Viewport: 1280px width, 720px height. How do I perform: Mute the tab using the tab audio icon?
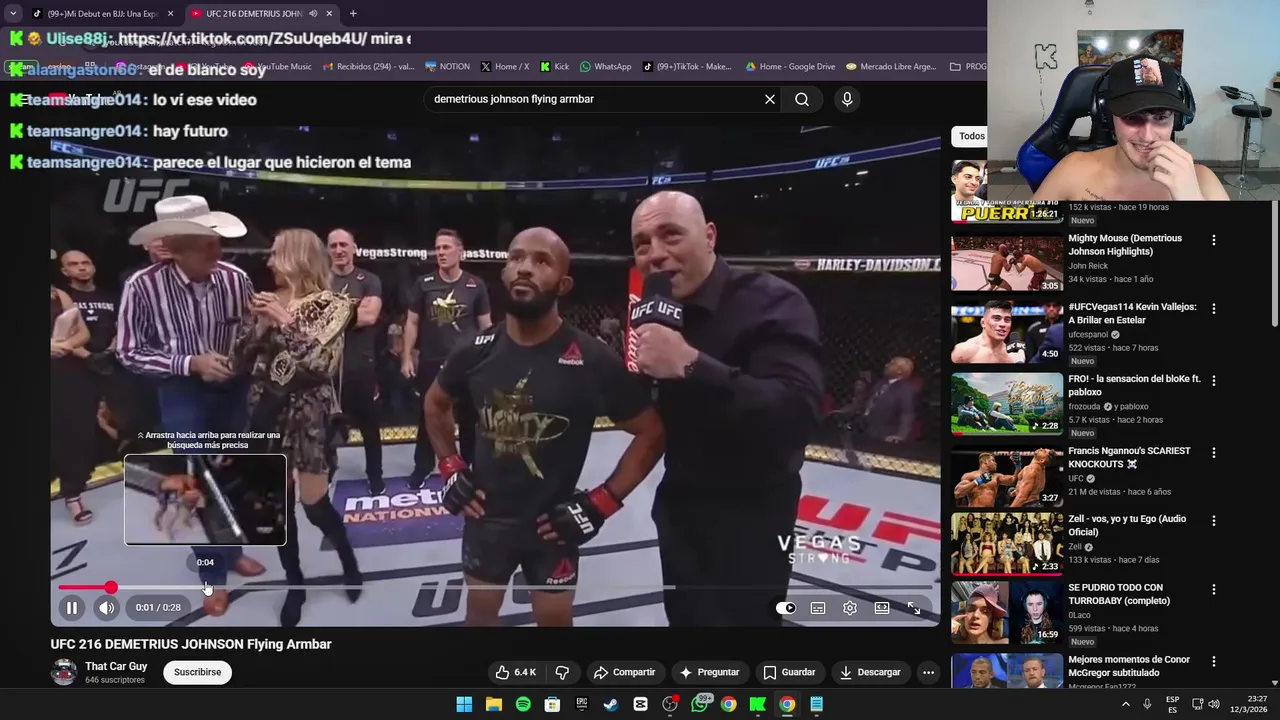(x=313, y=13)
